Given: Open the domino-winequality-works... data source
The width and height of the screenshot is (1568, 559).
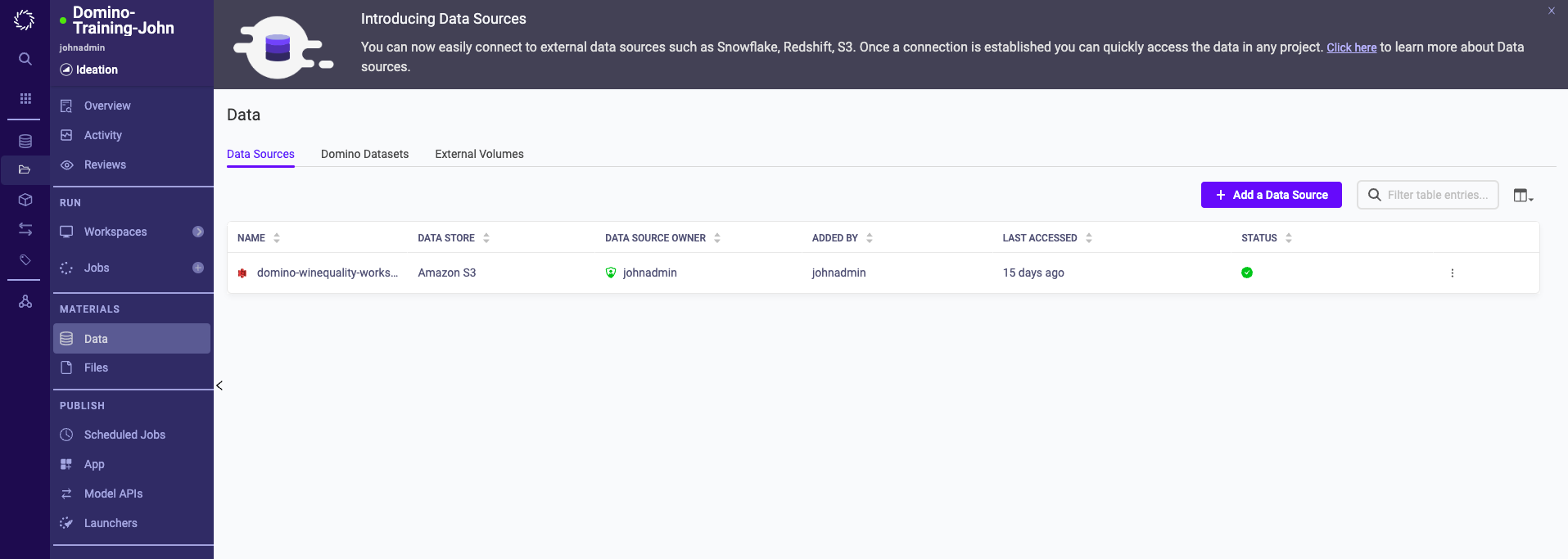Looking at the screenshot, I should 328,273.
